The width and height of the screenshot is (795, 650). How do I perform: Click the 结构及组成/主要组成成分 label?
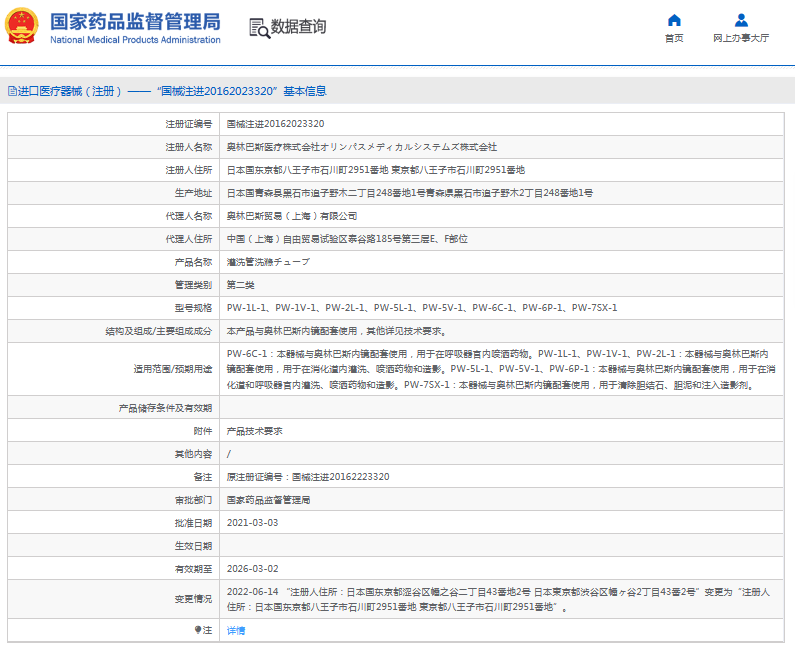point(158,331)
